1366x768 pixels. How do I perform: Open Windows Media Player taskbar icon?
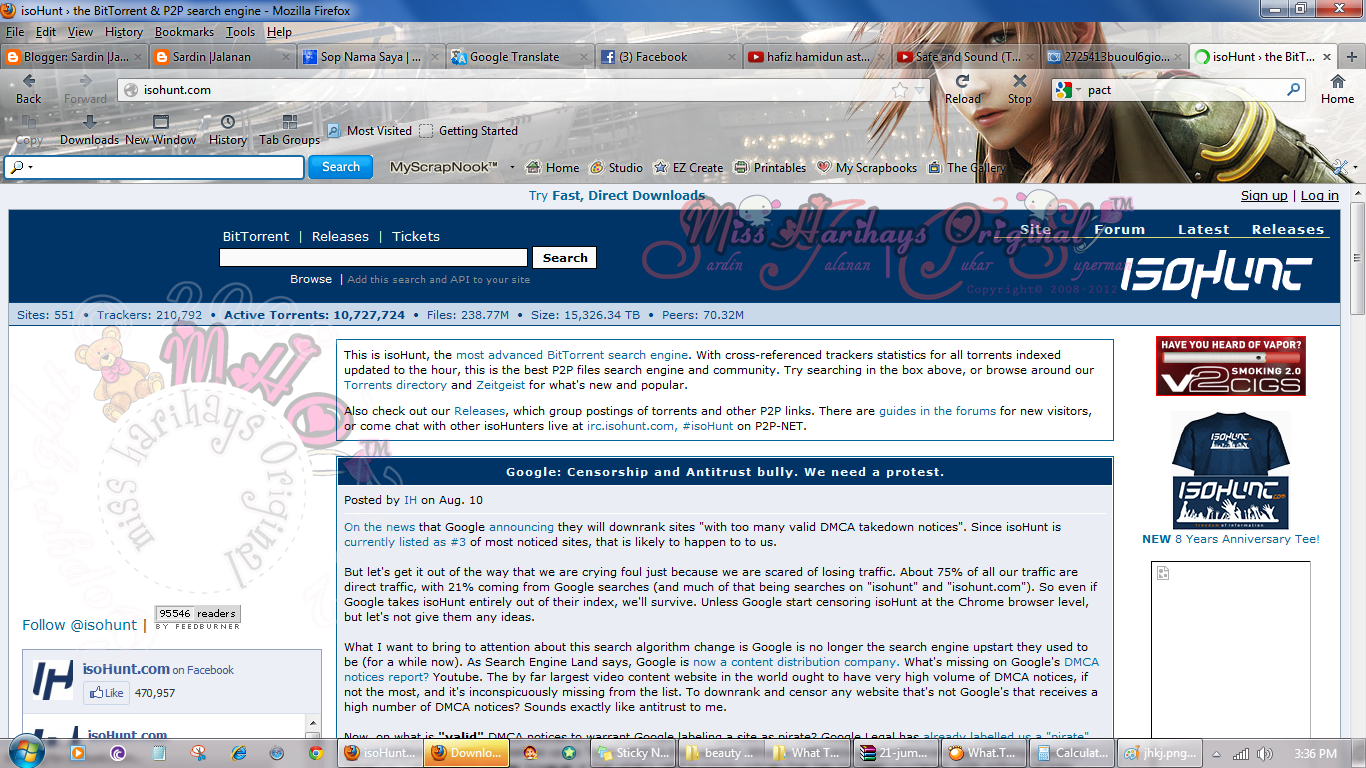(x=79, y=753)
